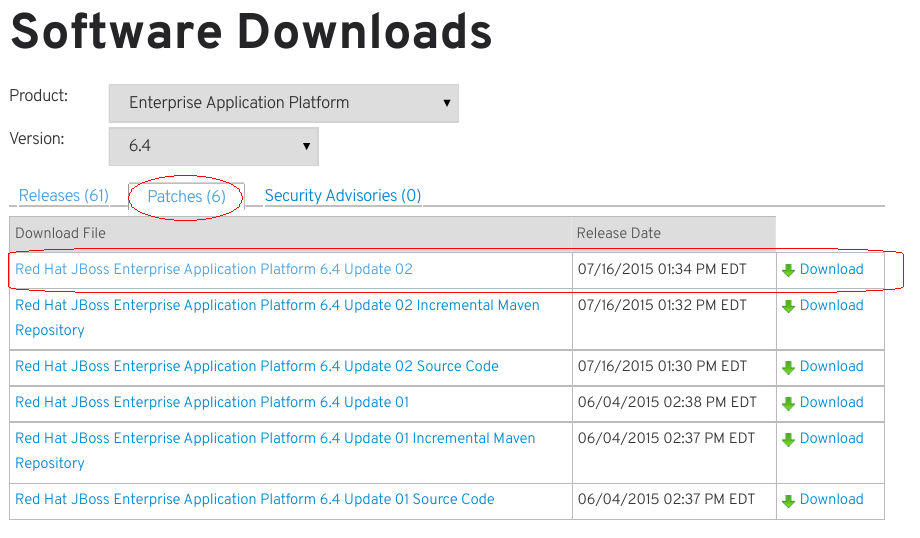Click Download link for Update 02 Incremental Maven Repository
The height and width of the screenshot is (538, 920).
(831, 306)
